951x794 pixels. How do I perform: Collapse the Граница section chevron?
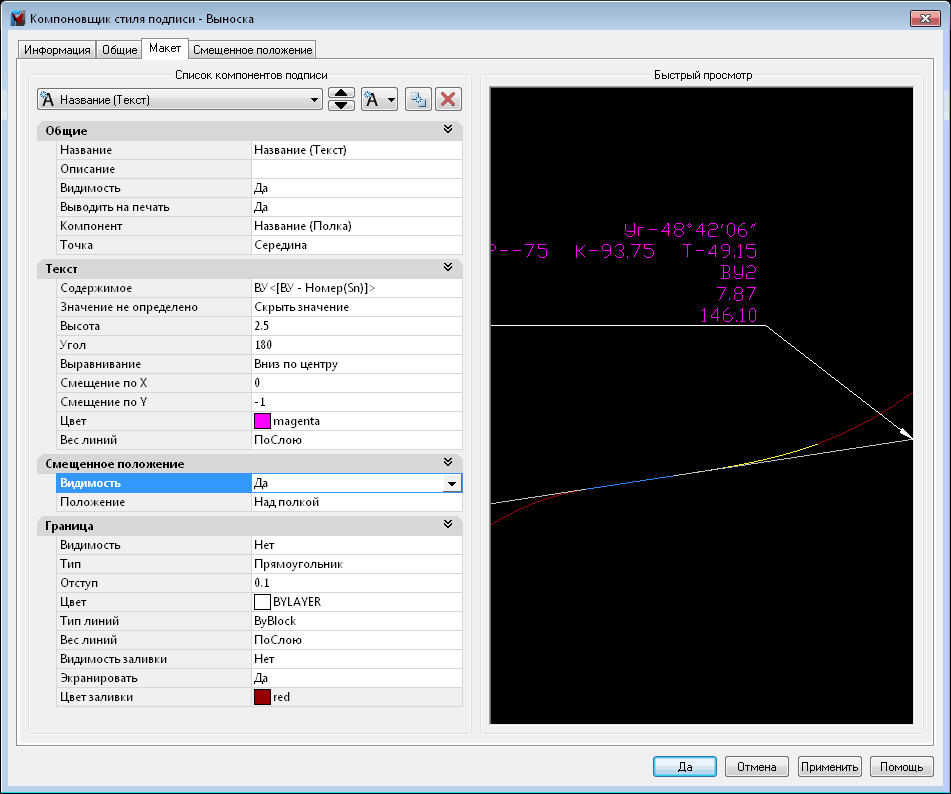(448, 525)
